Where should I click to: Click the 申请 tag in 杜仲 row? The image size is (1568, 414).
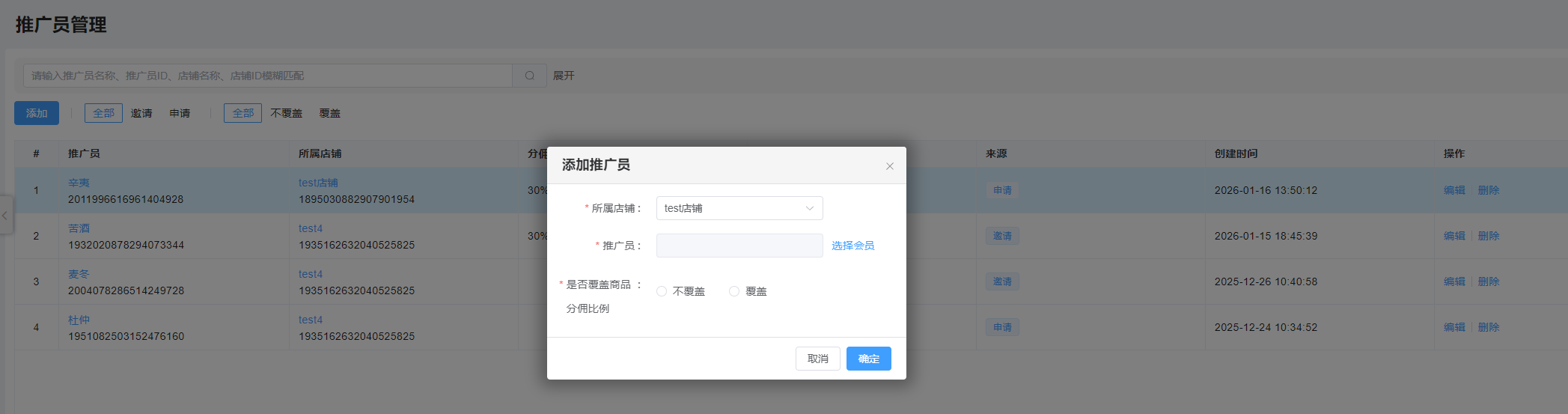(x=1002, y=327)
